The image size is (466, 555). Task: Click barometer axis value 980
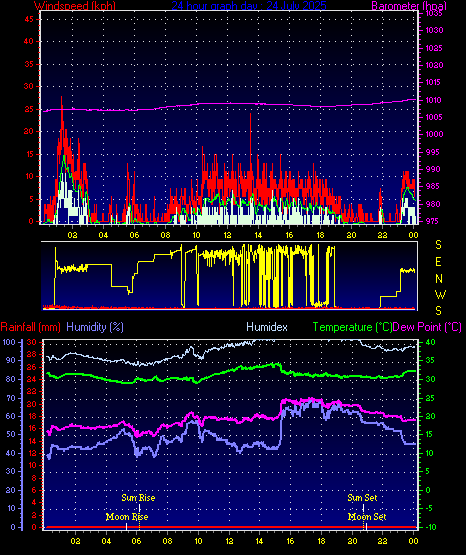click(432, 204)
